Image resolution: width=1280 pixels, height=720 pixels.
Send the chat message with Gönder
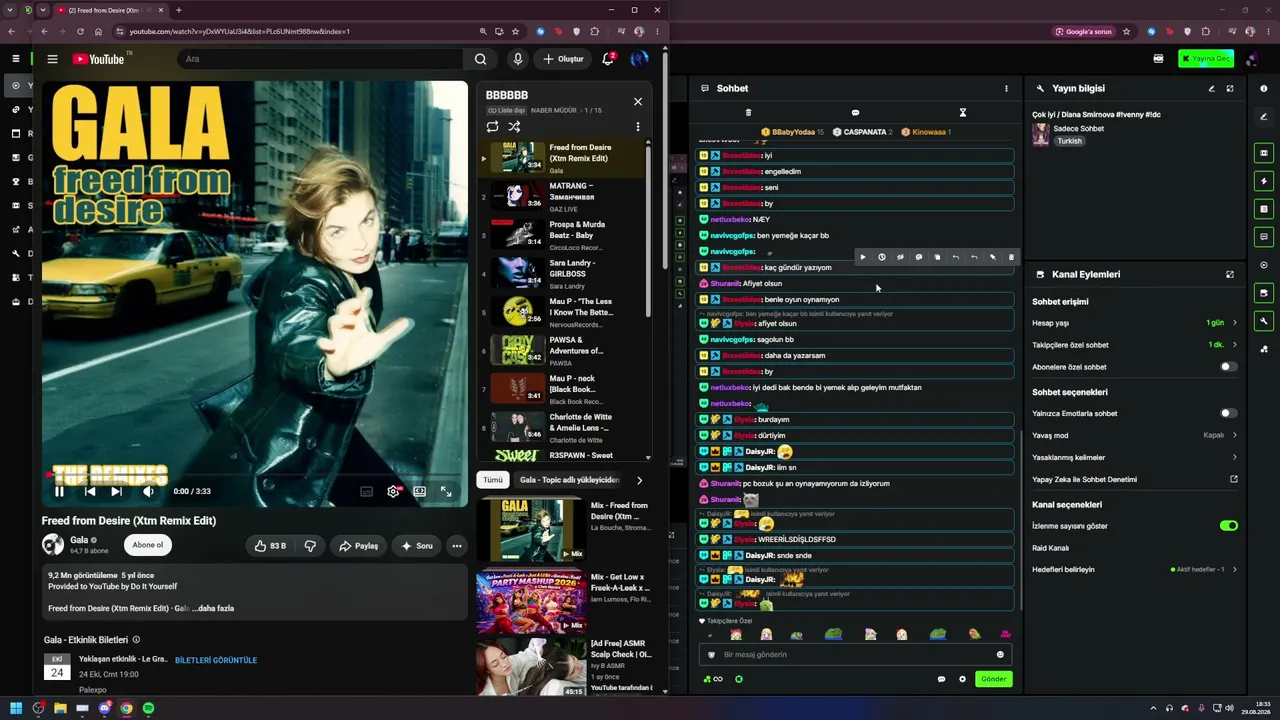pyautogui.click(x=993, y=679)
